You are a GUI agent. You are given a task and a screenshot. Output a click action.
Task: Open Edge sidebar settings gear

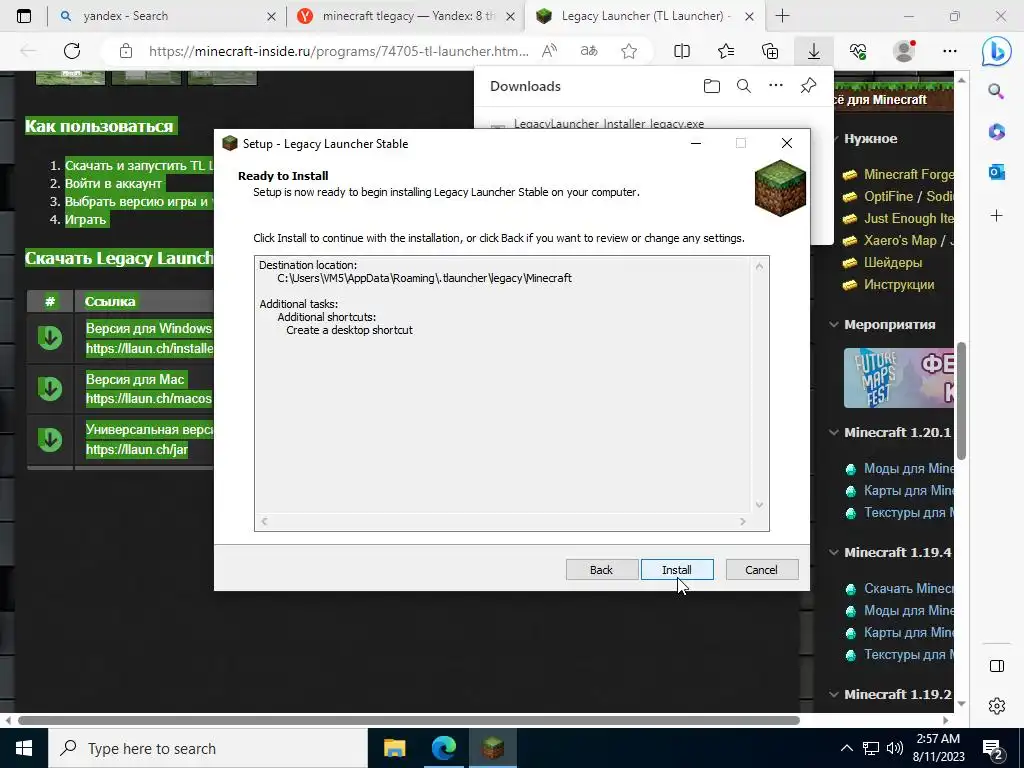[x=997, y=706]
